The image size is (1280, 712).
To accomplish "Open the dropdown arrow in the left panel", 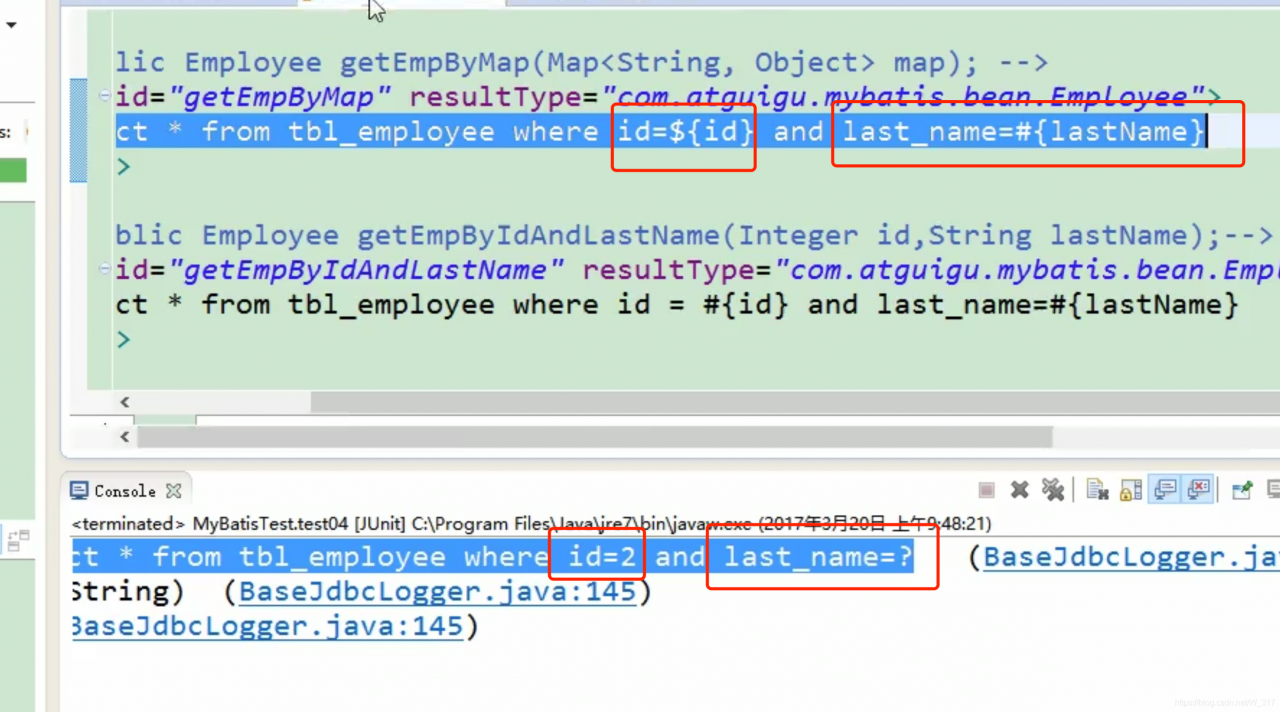I will 11,25.
